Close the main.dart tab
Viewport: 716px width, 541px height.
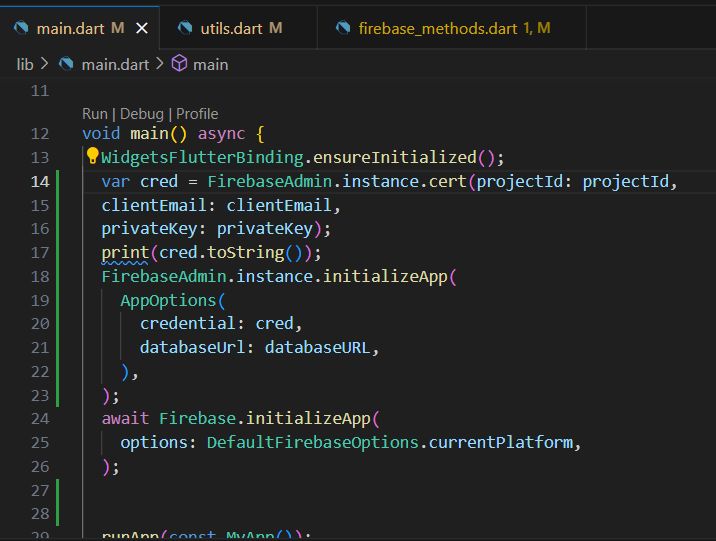pos(142,29)
